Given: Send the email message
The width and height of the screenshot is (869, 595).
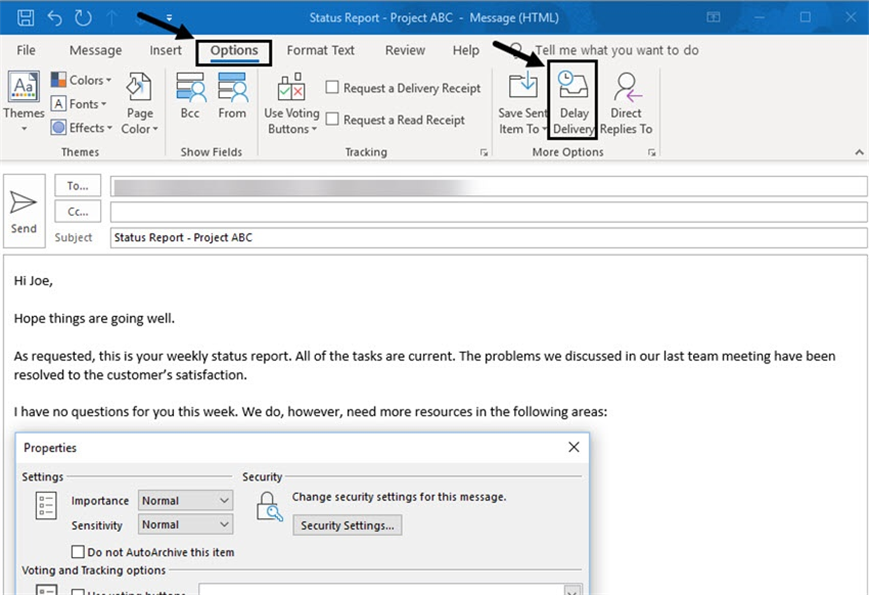Looking at the screenshot, I should tap(24, 211).
